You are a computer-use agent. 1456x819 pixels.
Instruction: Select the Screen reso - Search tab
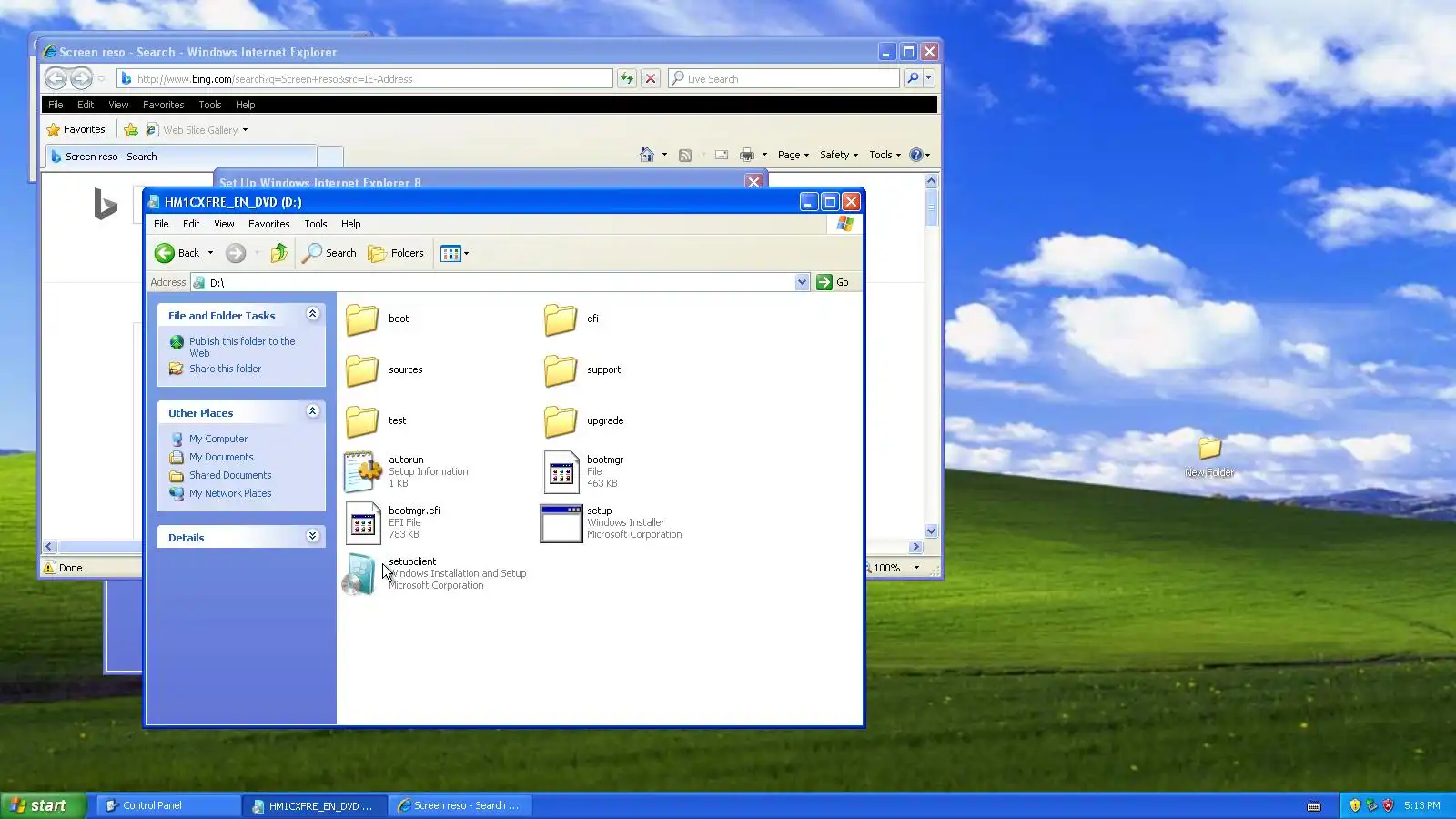tap(180, 157)
